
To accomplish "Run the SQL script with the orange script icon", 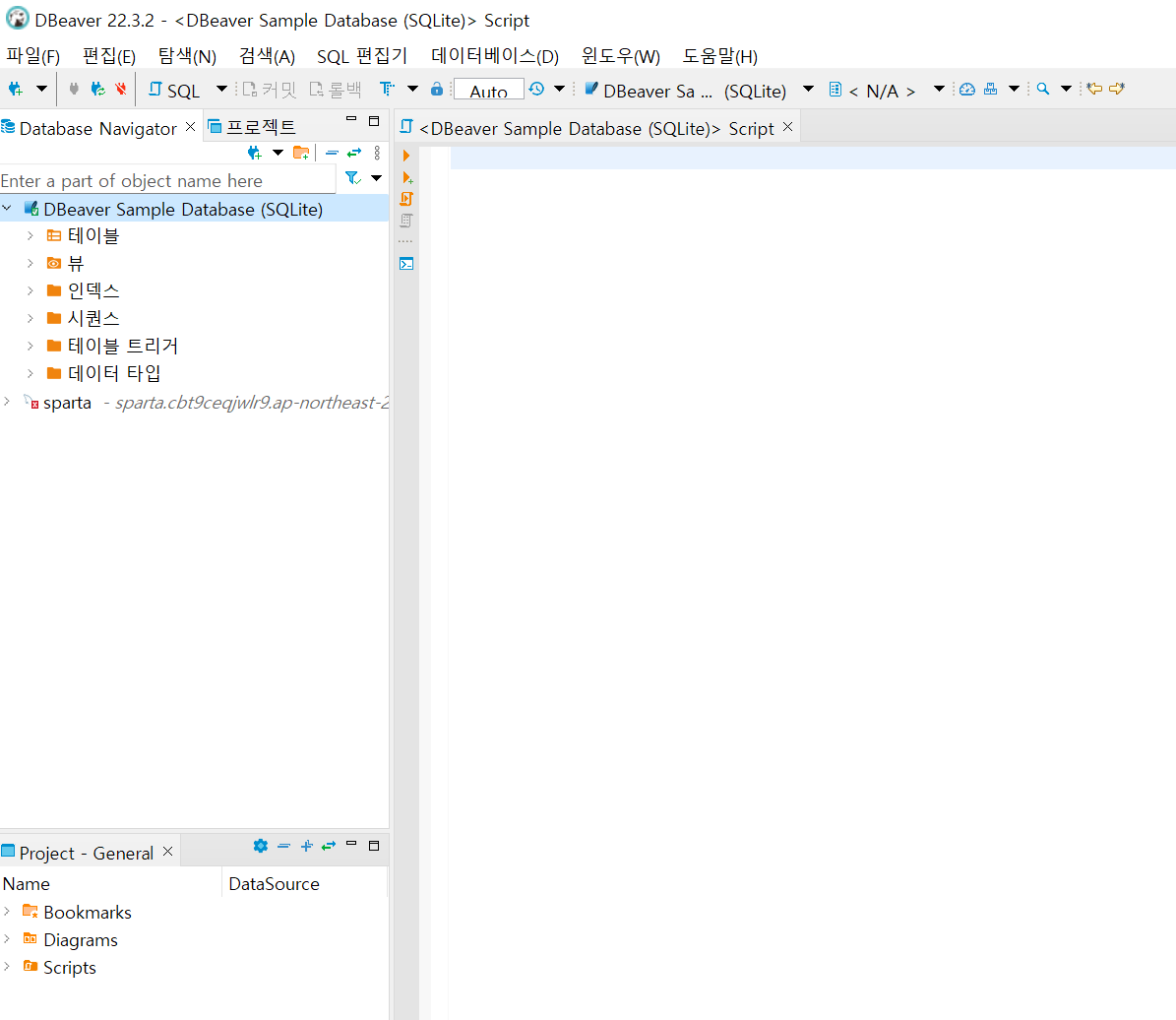I will coord(406,199).
